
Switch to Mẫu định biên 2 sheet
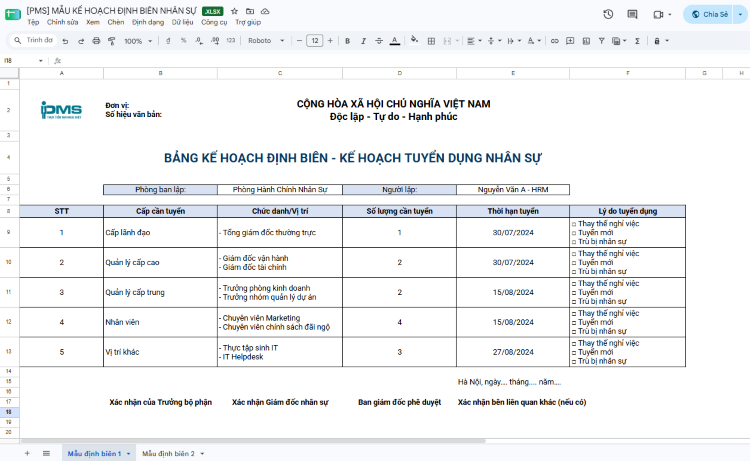pyautogui.click(x=168, y=453)
